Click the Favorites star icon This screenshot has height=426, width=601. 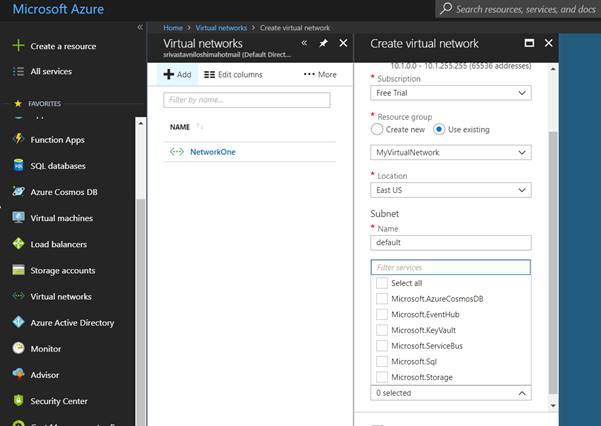pyautogui.click(x=18, y=104)
